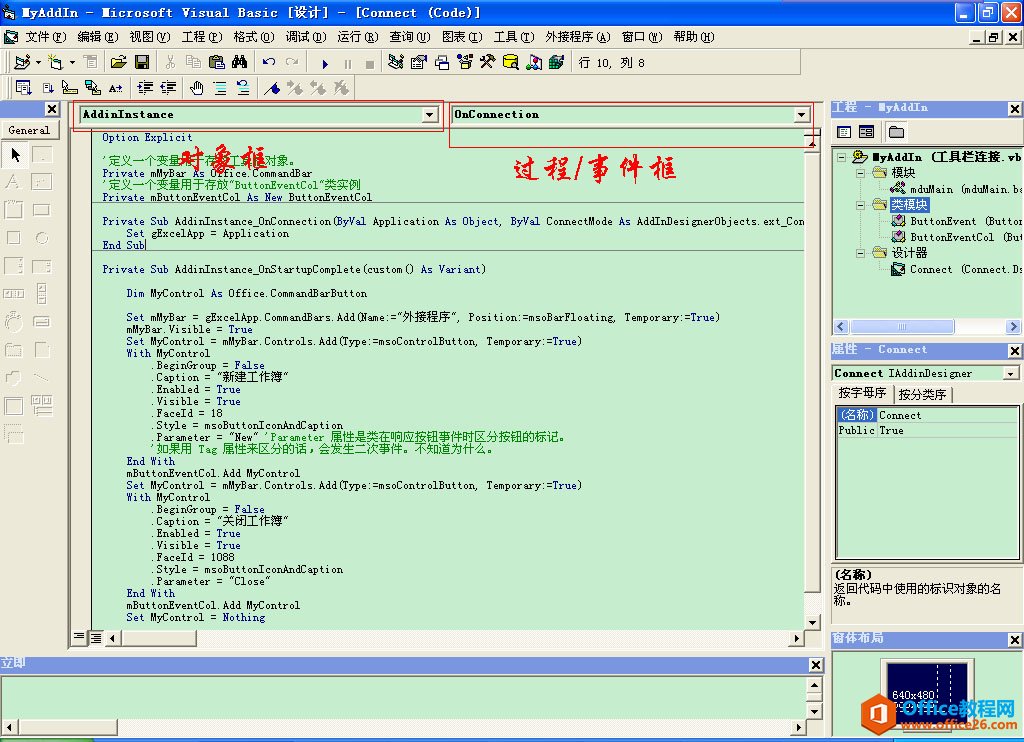Select ButtonEvent class in the project tree
The height and width of the screenshot is (742, 1024).
(955, 221)
